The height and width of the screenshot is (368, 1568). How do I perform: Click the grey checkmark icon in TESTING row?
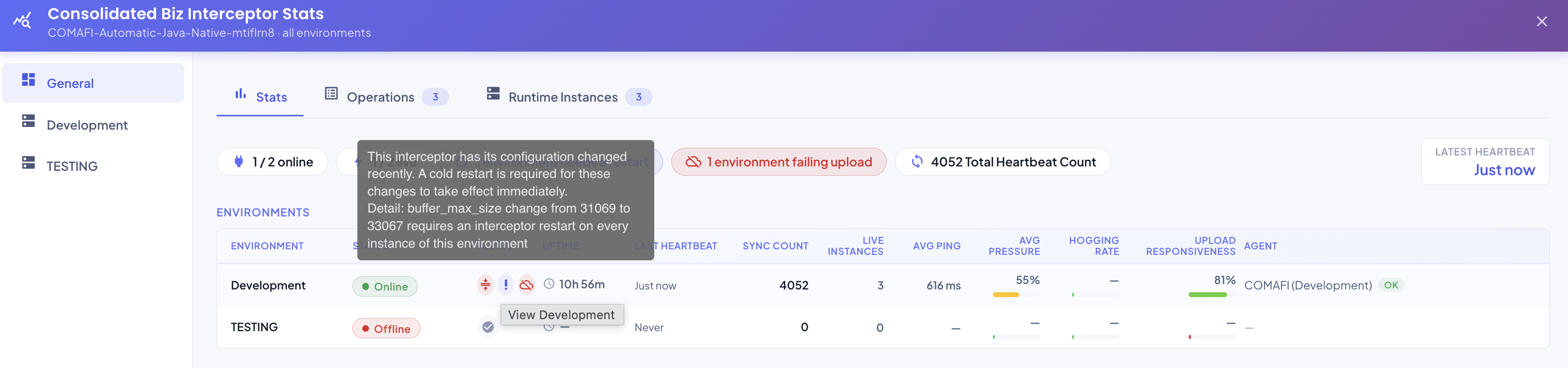tap(488, 327)
